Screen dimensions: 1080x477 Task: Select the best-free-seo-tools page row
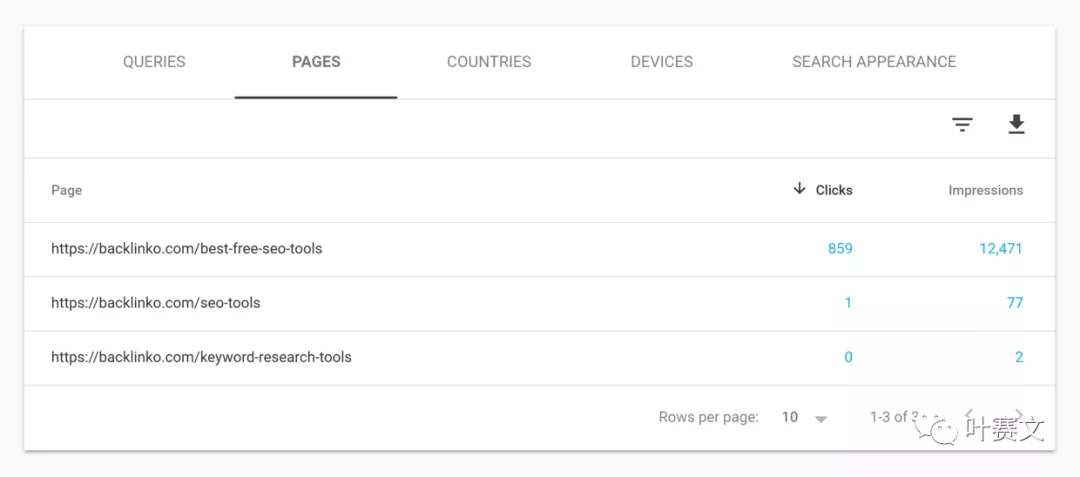[x=539, y=249]
